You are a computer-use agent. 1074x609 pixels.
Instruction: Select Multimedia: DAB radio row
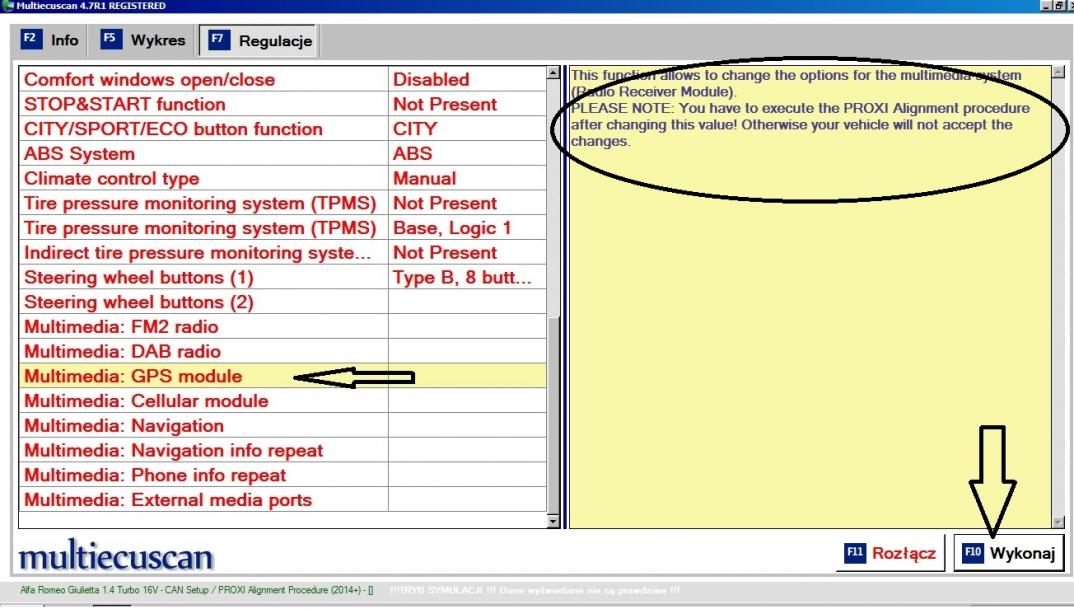point(282,351)
